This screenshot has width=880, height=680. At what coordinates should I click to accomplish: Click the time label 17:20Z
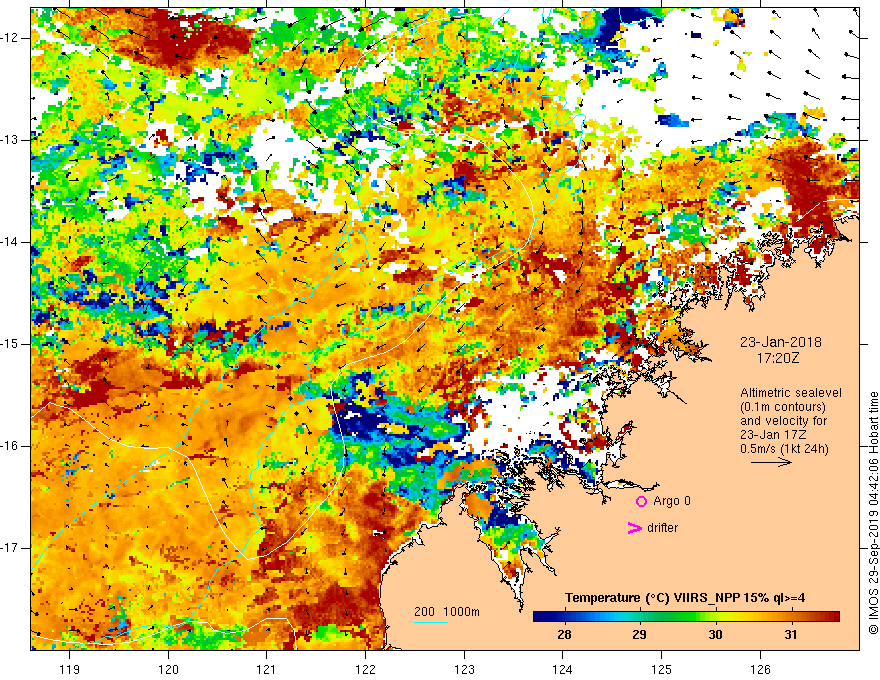[x=778, y=358]
